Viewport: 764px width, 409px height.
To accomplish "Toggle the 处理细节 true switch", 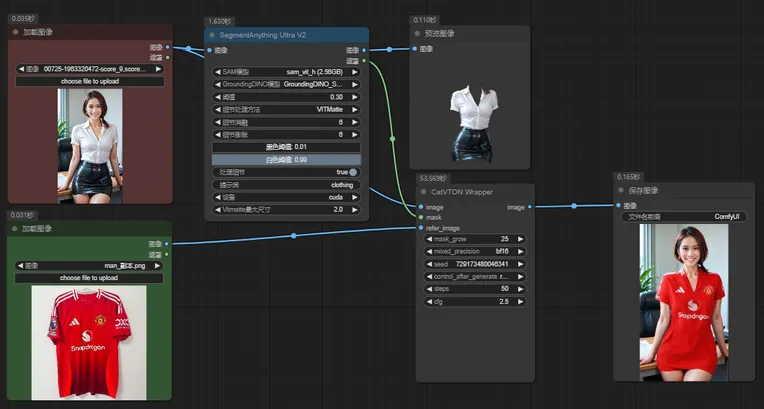I will 353,172.
